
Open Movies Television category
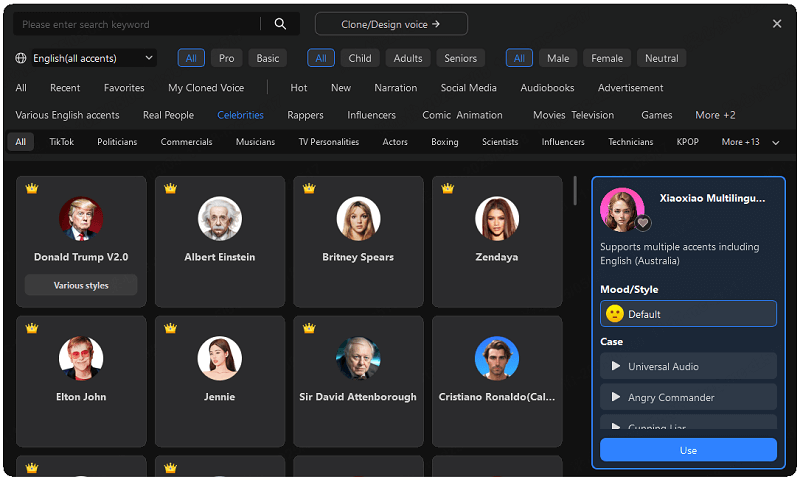click(x=573, y=115)
